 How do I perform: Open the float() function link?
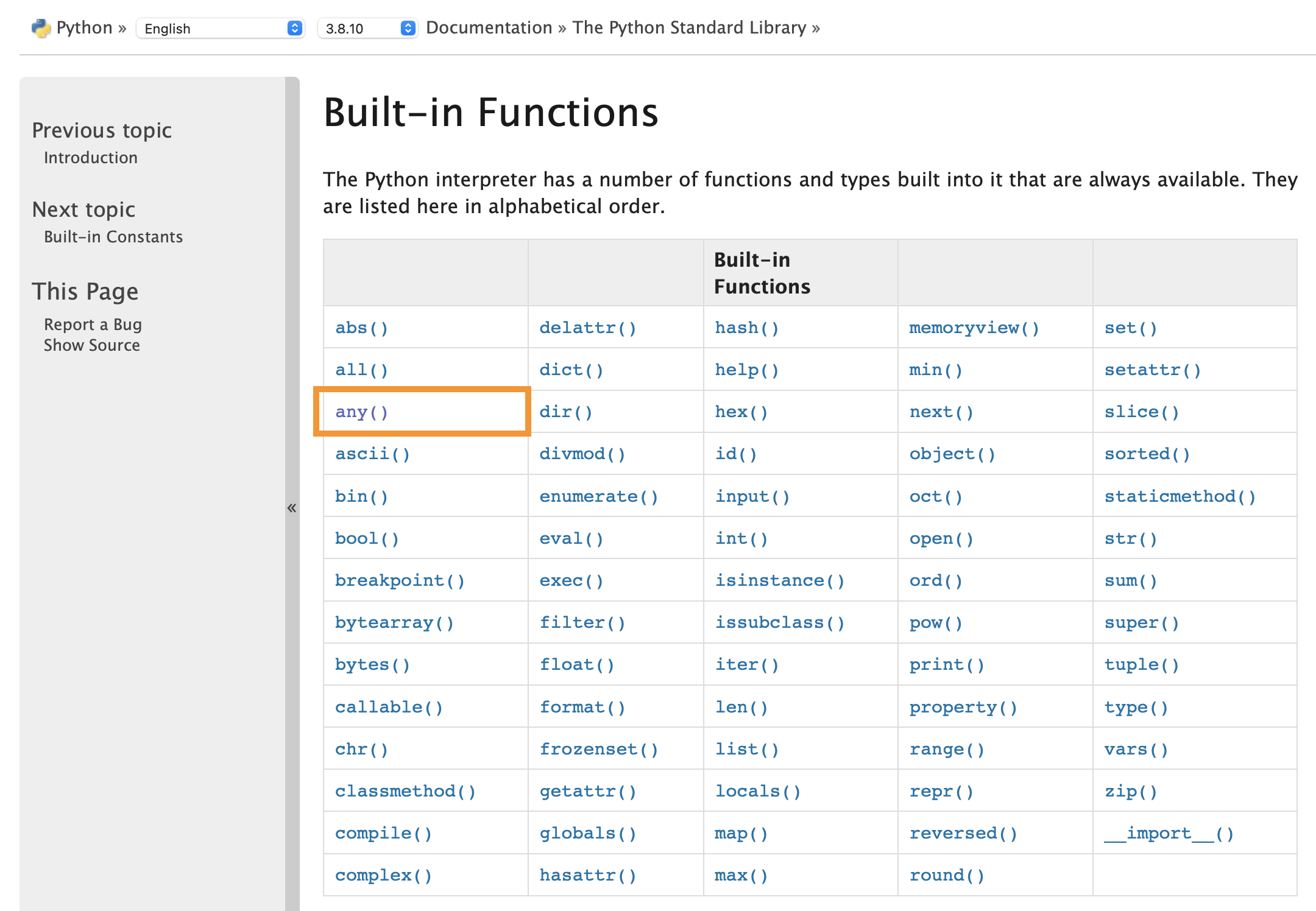(577, 664)
